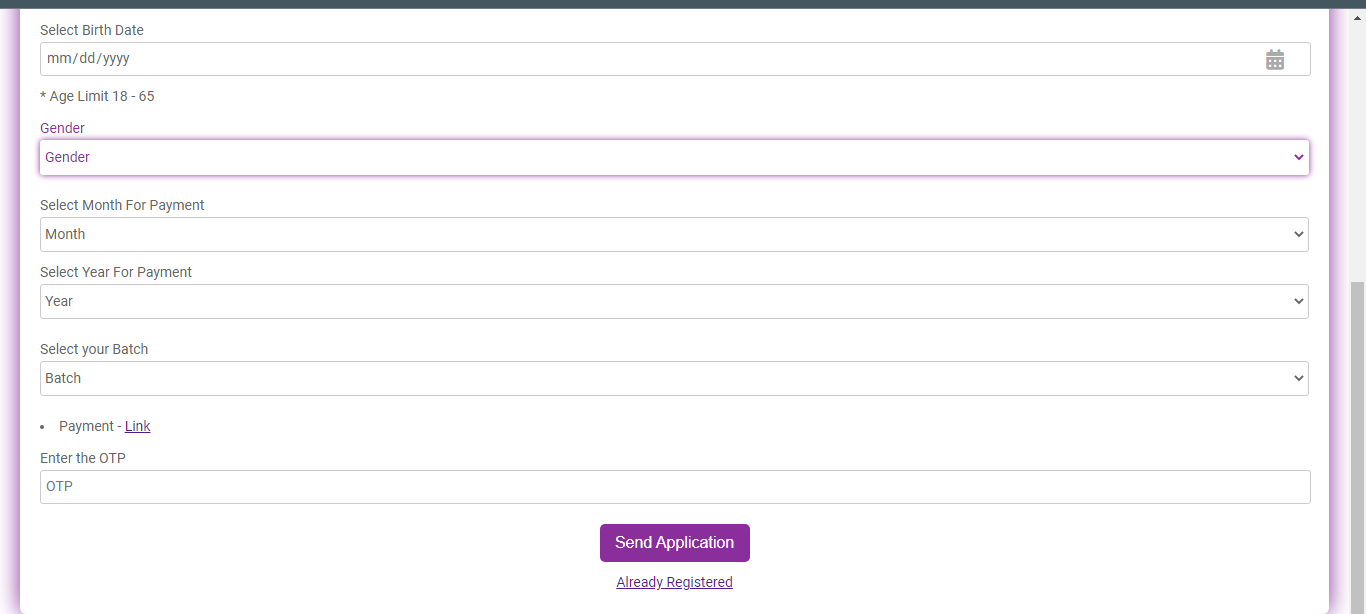Open the calendar date picker icon
The height and width of the screenshot is (614, 1366).
1275,59
